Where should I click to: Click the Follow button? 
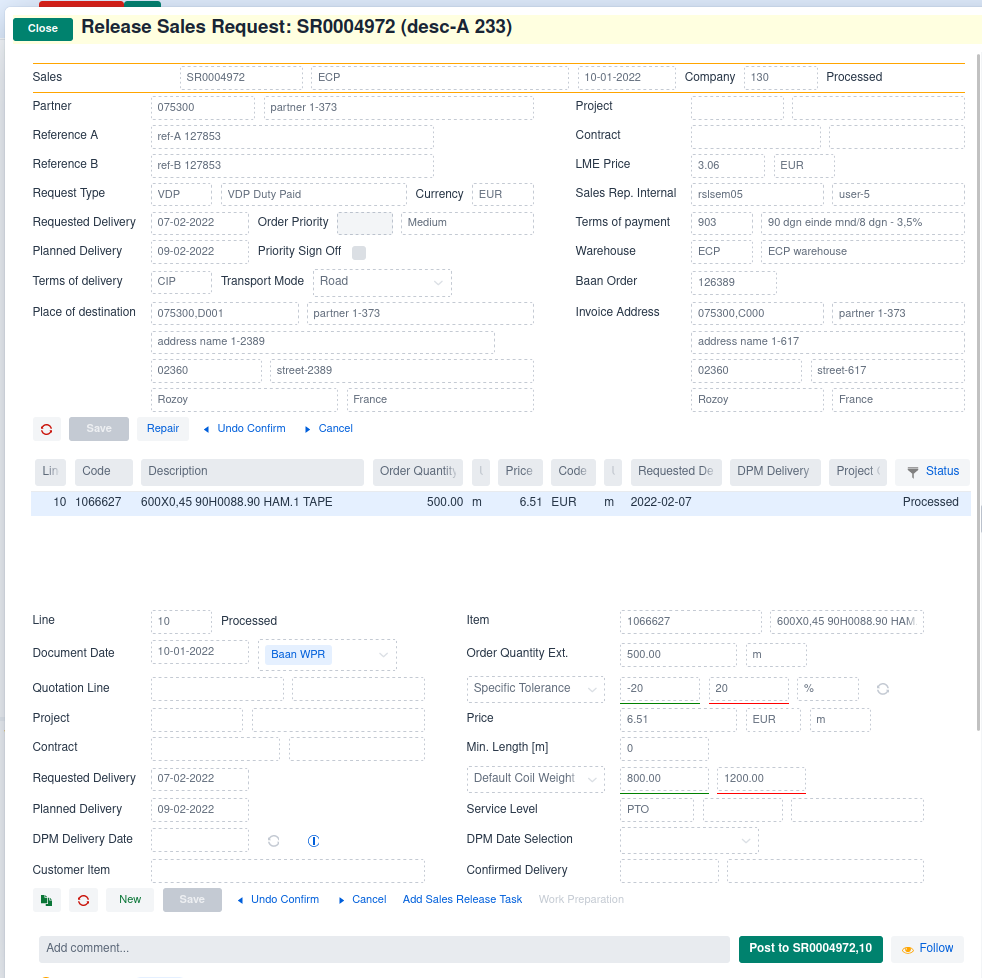tap(928, 949)
